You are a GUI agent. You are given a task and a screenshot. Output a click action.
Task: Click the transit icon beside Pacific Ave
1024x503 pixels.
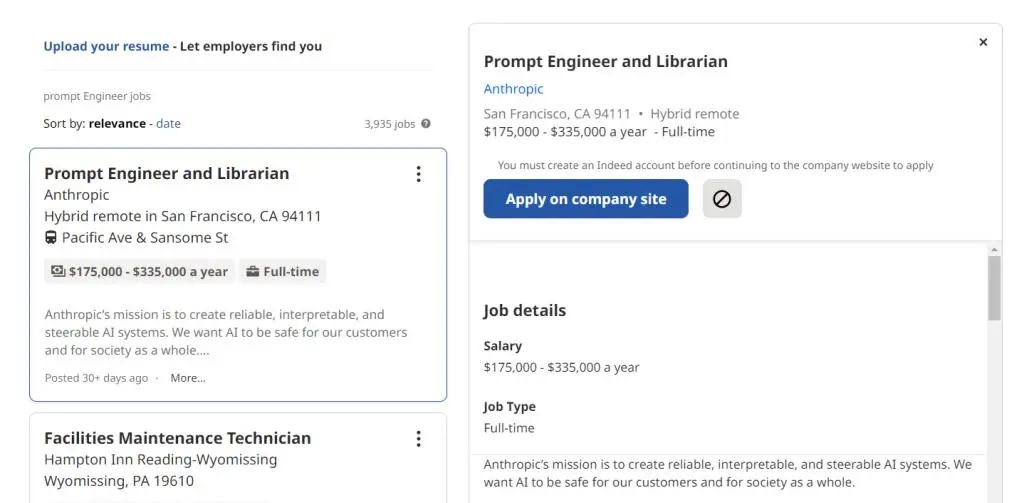click(51, 238)
